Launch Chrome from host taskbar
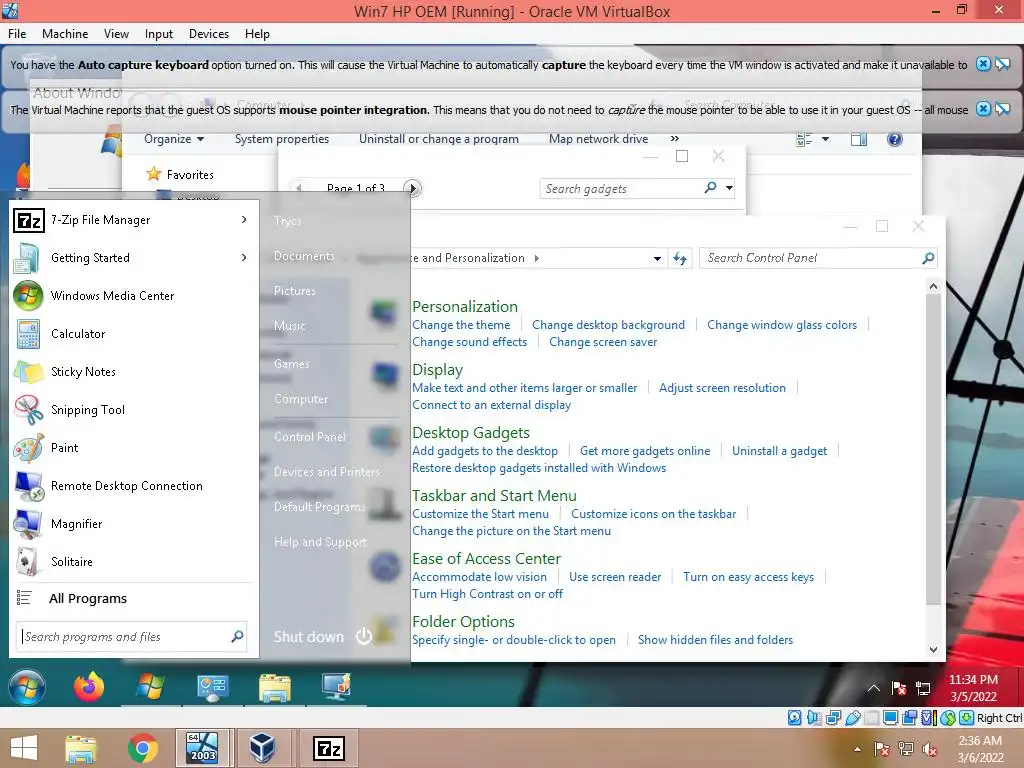1024x768 pixels. 142,748
